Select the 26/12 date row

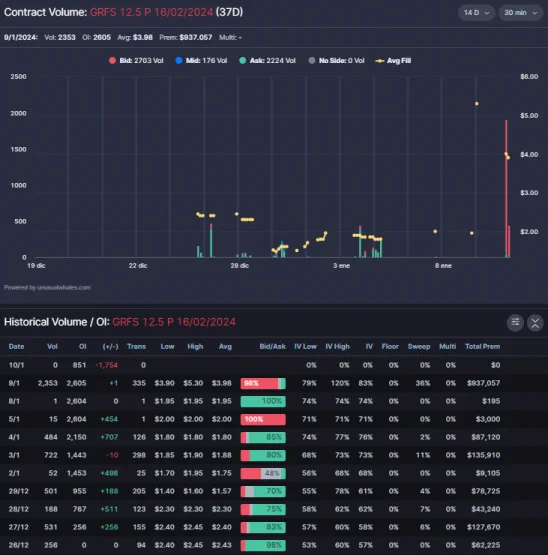click(x=274, y=545)
